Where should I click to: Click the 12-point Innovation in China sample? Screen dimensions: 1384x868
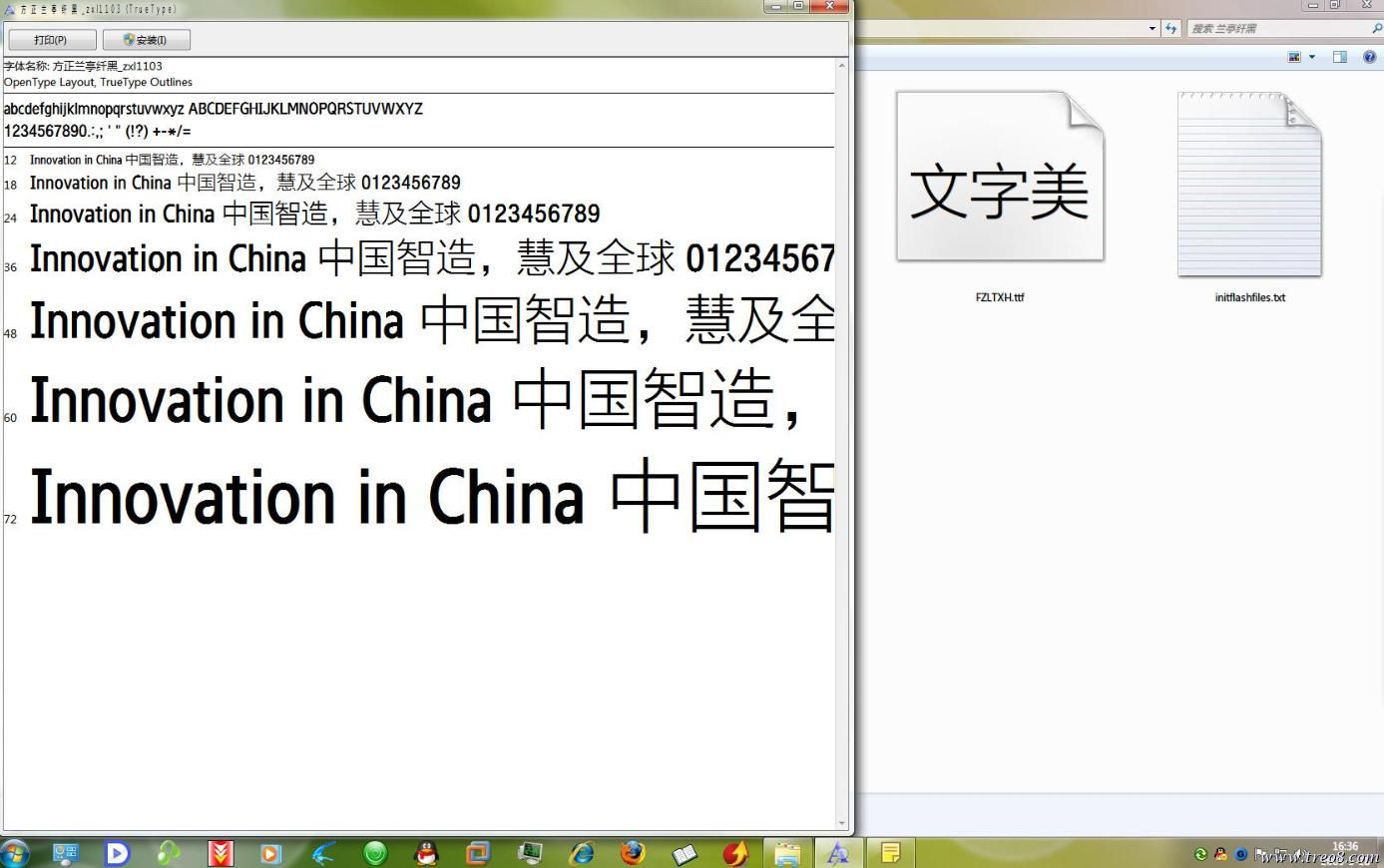(x=172, y=160)
